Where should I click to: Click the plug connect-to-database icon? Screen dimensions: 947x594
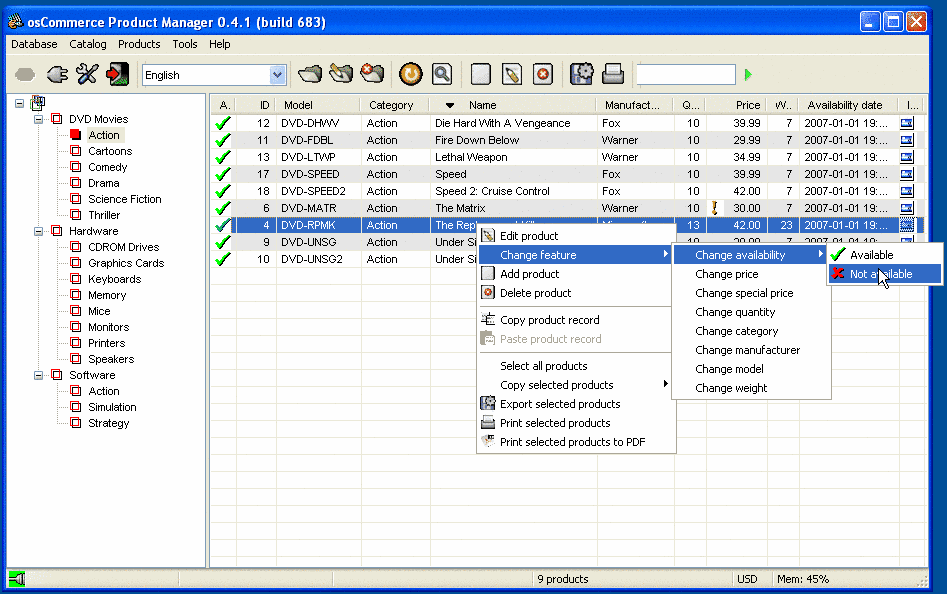[57, 74]
